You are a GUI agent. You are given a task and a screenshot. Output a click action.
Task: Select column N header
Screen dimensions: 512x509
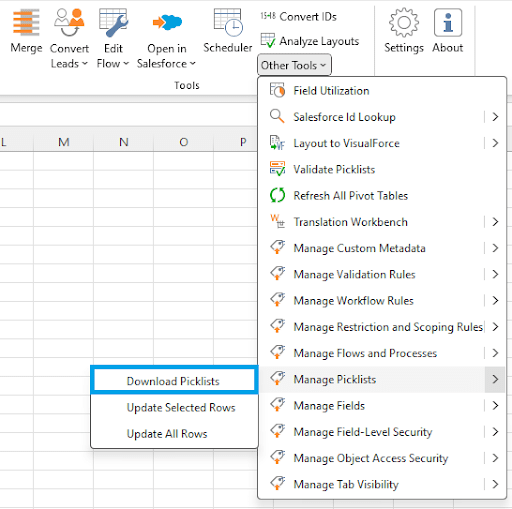click(x=124, y=142)
